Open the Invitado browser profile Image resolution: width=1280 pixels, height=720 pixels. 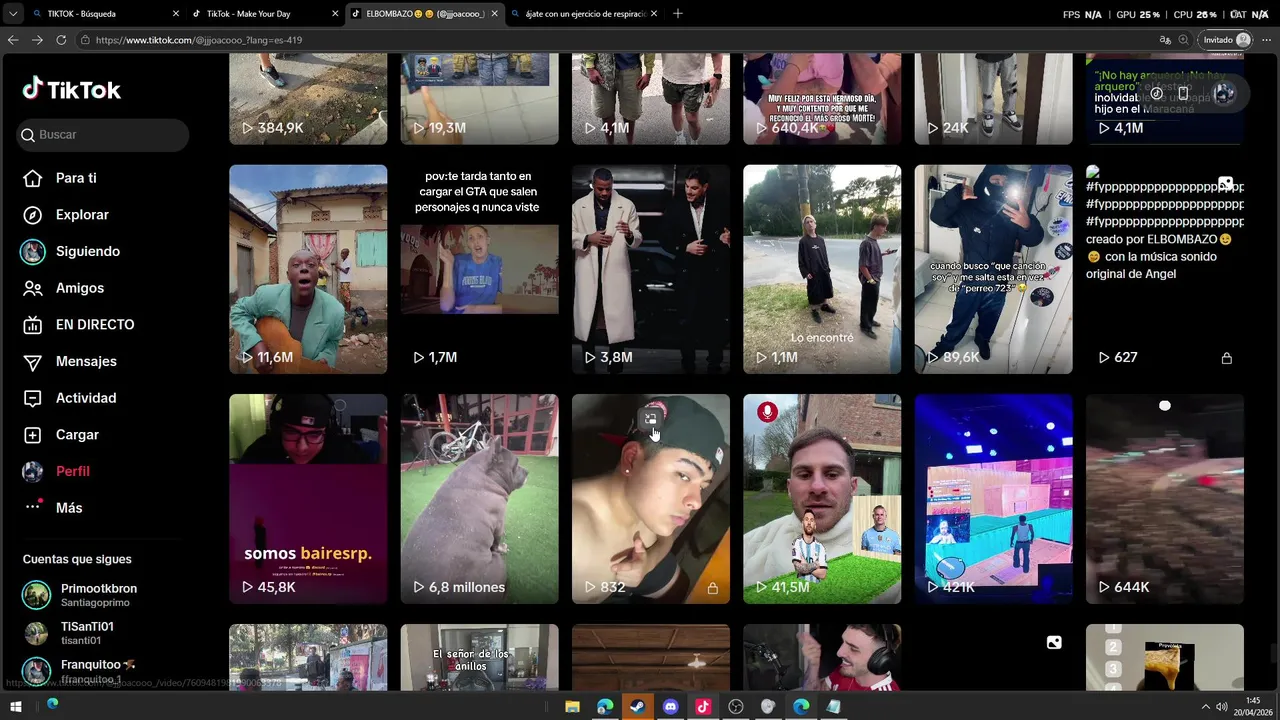point(1226,40)
